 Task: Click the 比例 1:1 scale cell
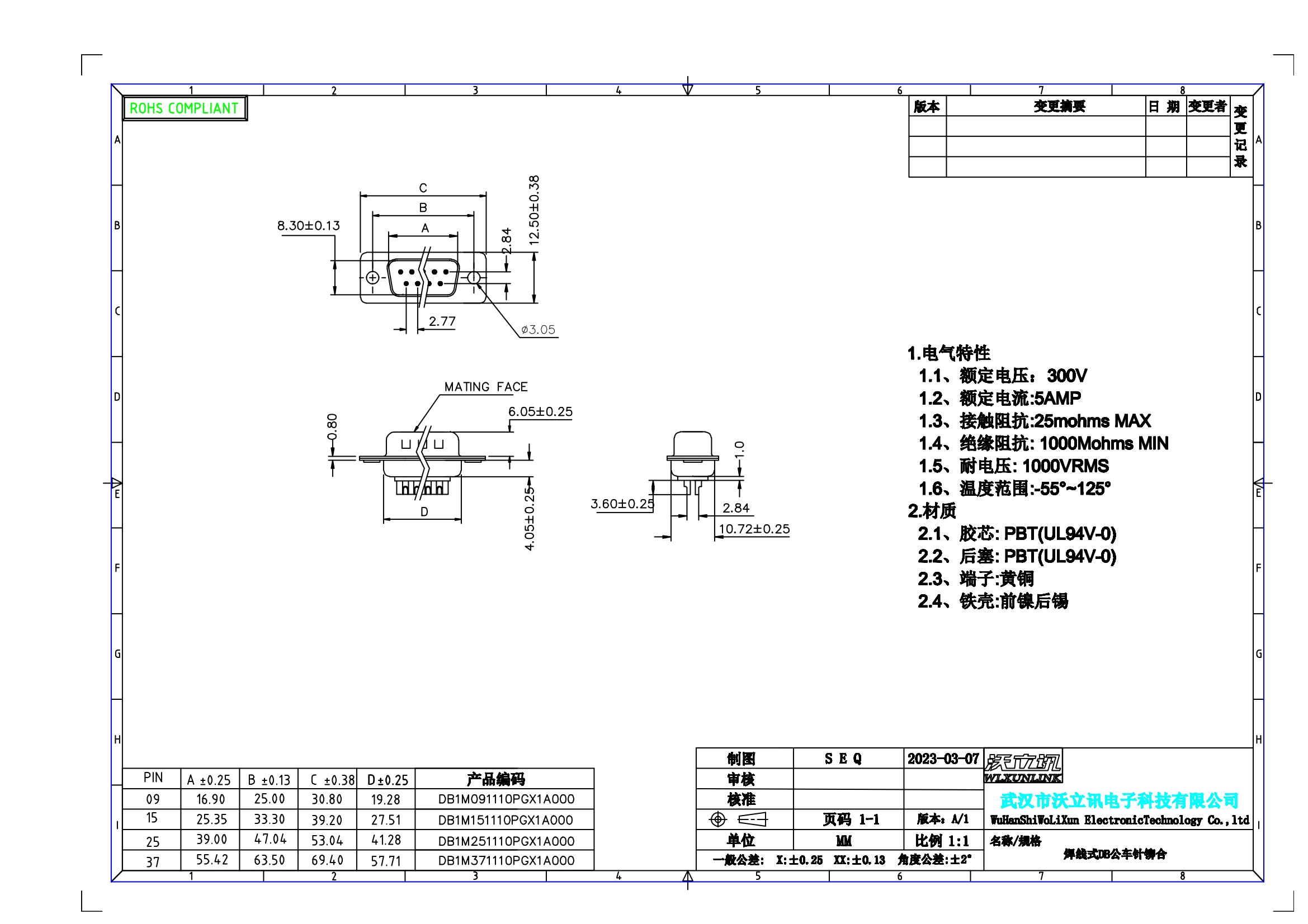click(942, 841)
